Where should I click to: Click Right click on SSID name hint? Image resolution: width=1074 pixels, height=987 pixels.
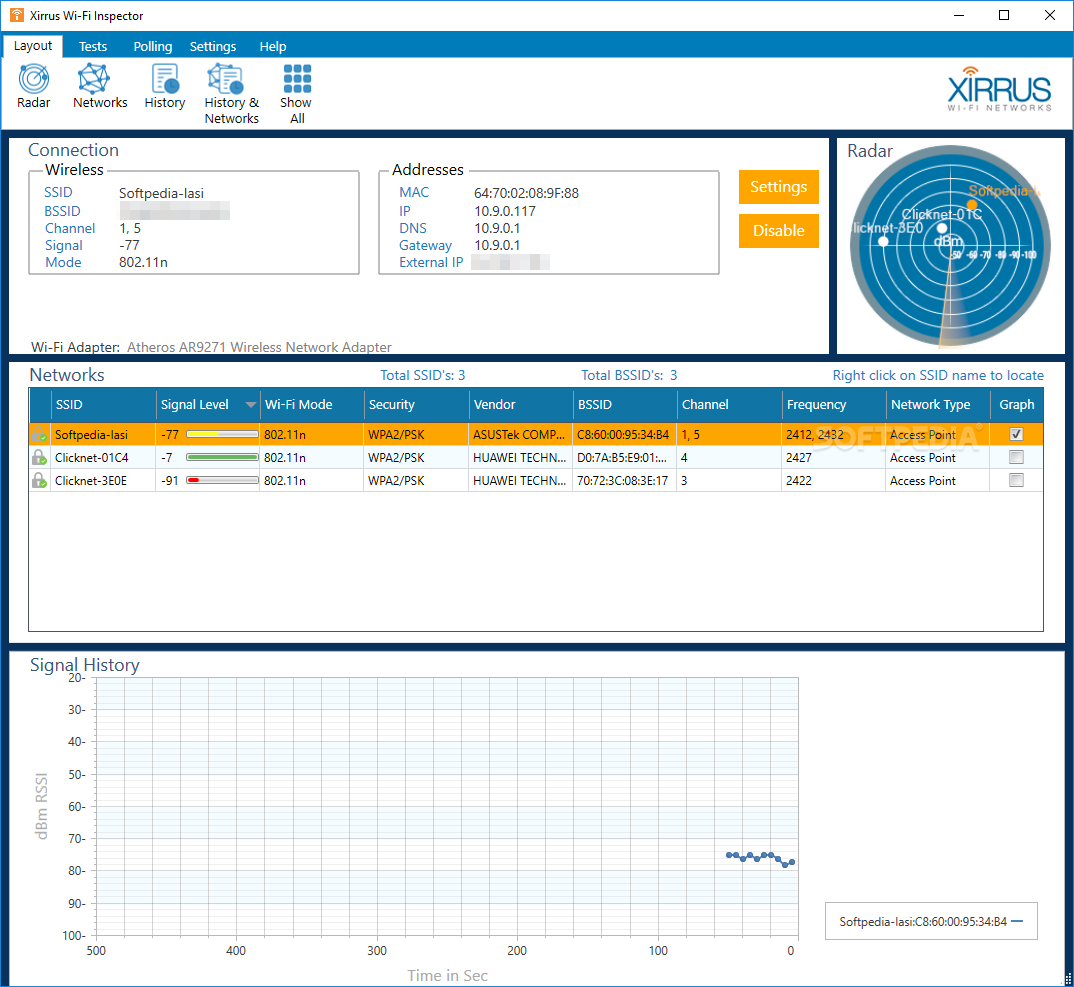pos(938,375)
